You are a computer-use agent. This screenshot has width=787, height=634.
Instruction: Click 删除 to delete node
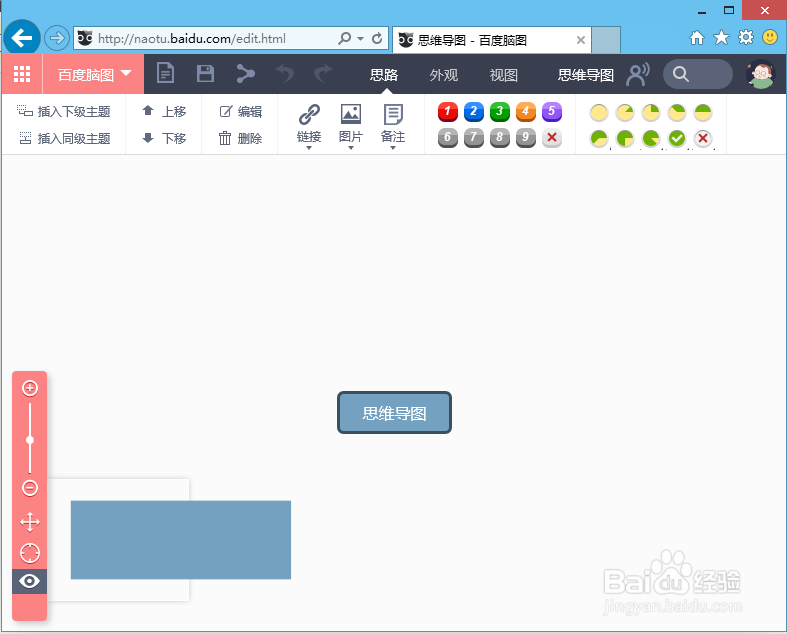click(x=240, y=138)
